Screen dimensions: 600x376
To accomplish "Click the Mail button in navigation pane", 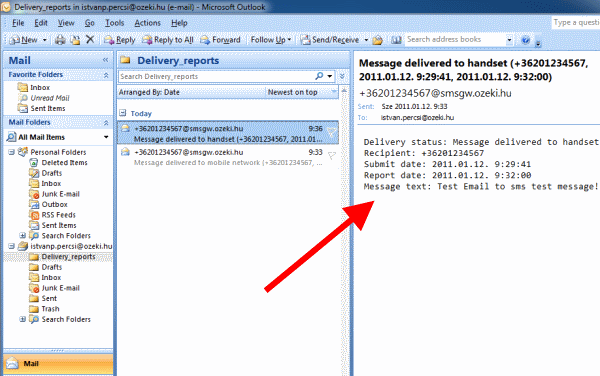I will [58, 363].
